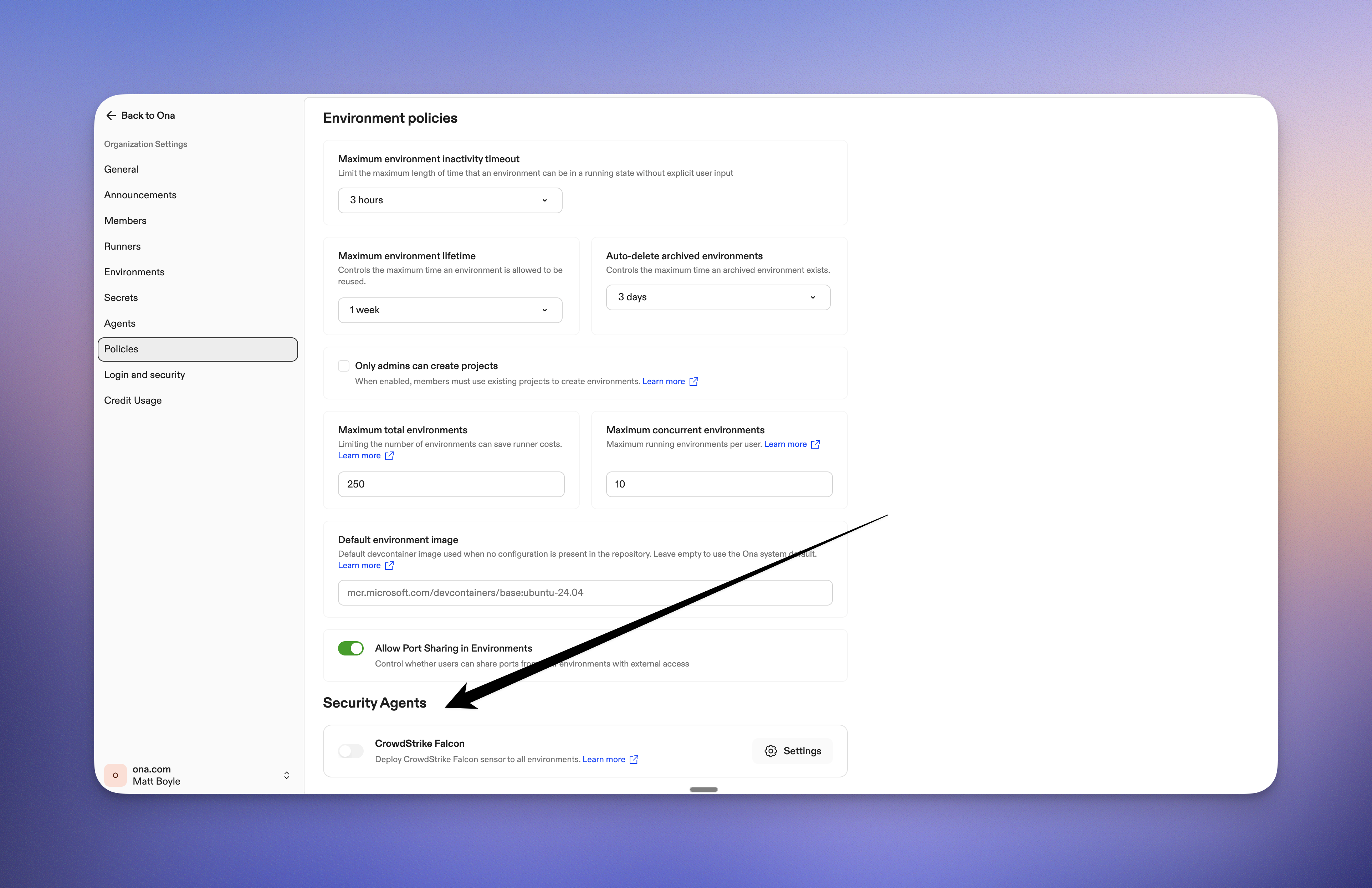Open the 3 hours inactivity timeout dropdown

click(450, 200)
